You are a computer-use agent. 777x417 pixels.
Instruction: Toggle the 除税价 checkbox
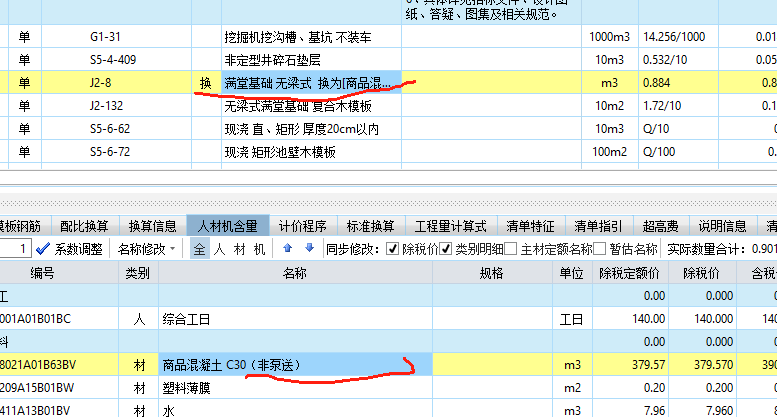(392, 249)
